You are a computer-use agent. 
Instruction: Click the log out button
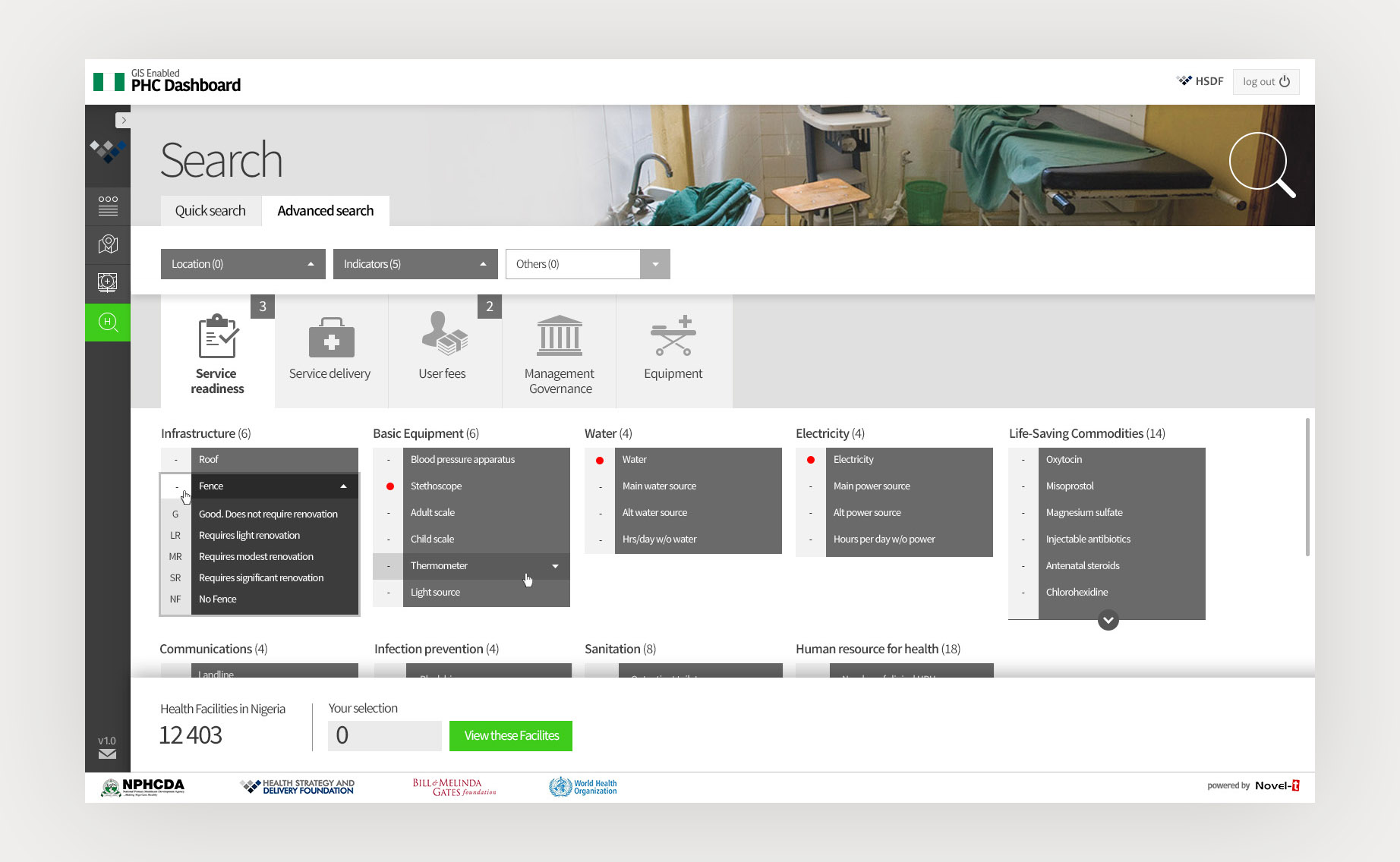pos(1266,82)
